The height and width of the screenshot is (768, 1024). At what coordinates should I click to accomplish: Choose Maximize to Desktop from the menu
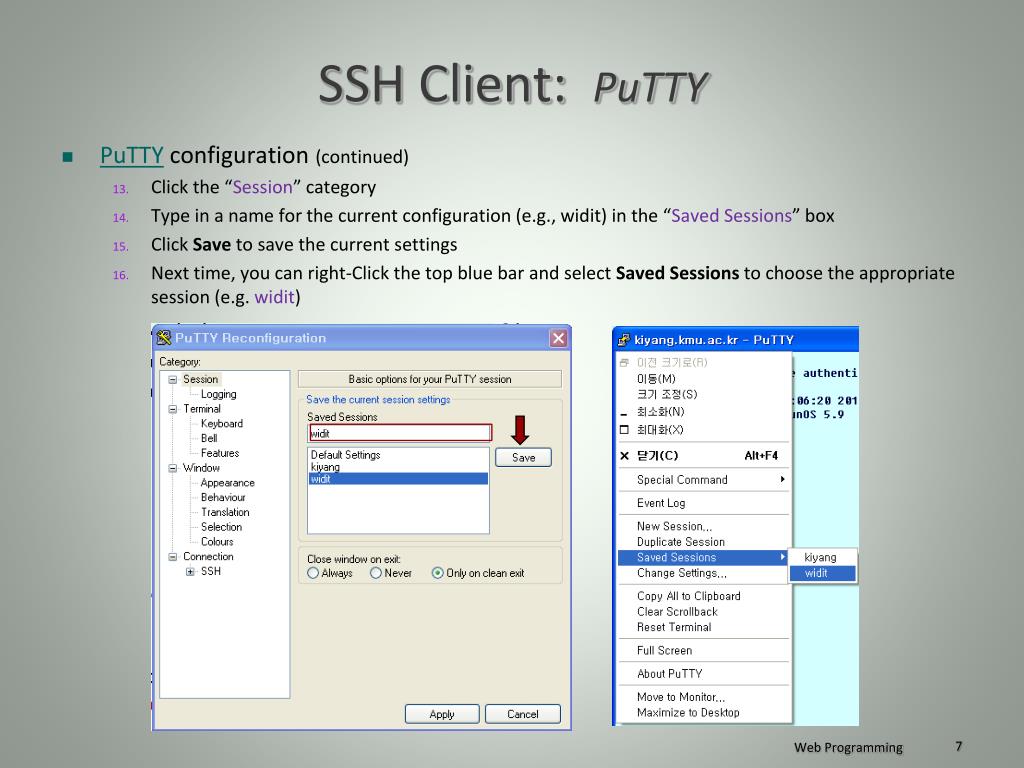point(703,713)
